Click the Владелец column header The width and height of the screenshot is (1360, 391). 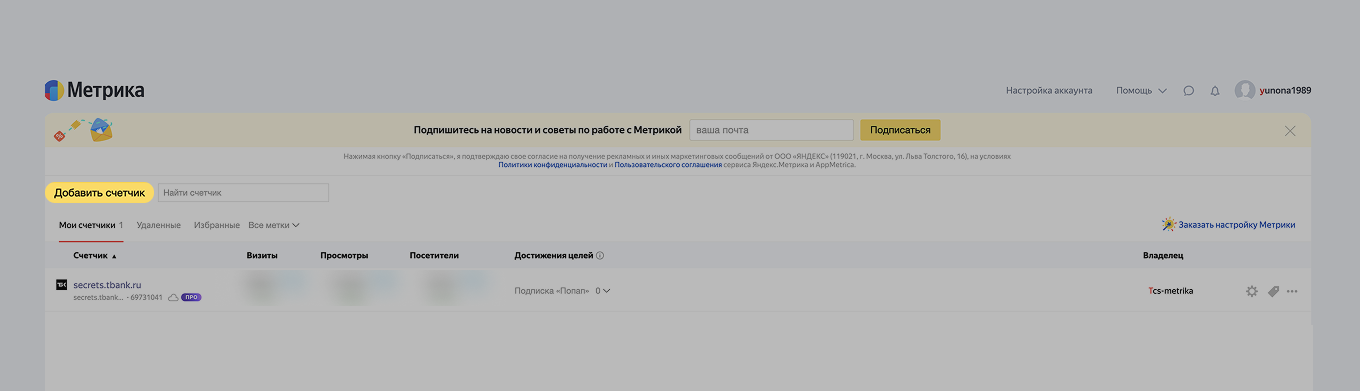click(1163, 255)
